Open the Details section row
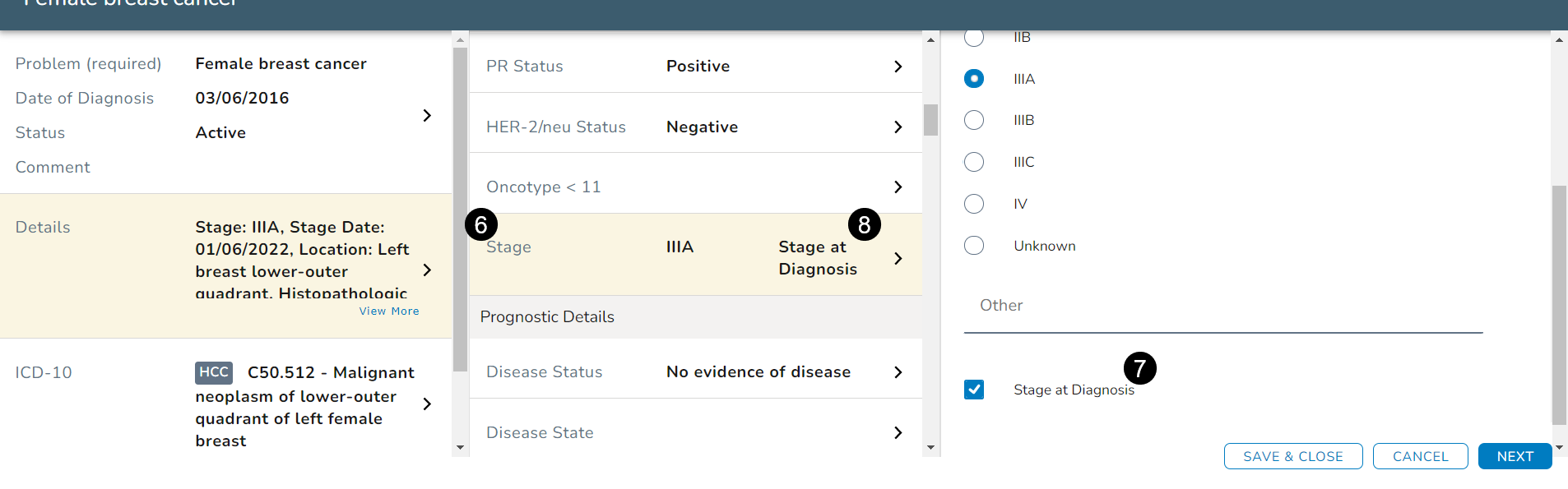This screenshot has height=489, width=1568. (427, 270)
